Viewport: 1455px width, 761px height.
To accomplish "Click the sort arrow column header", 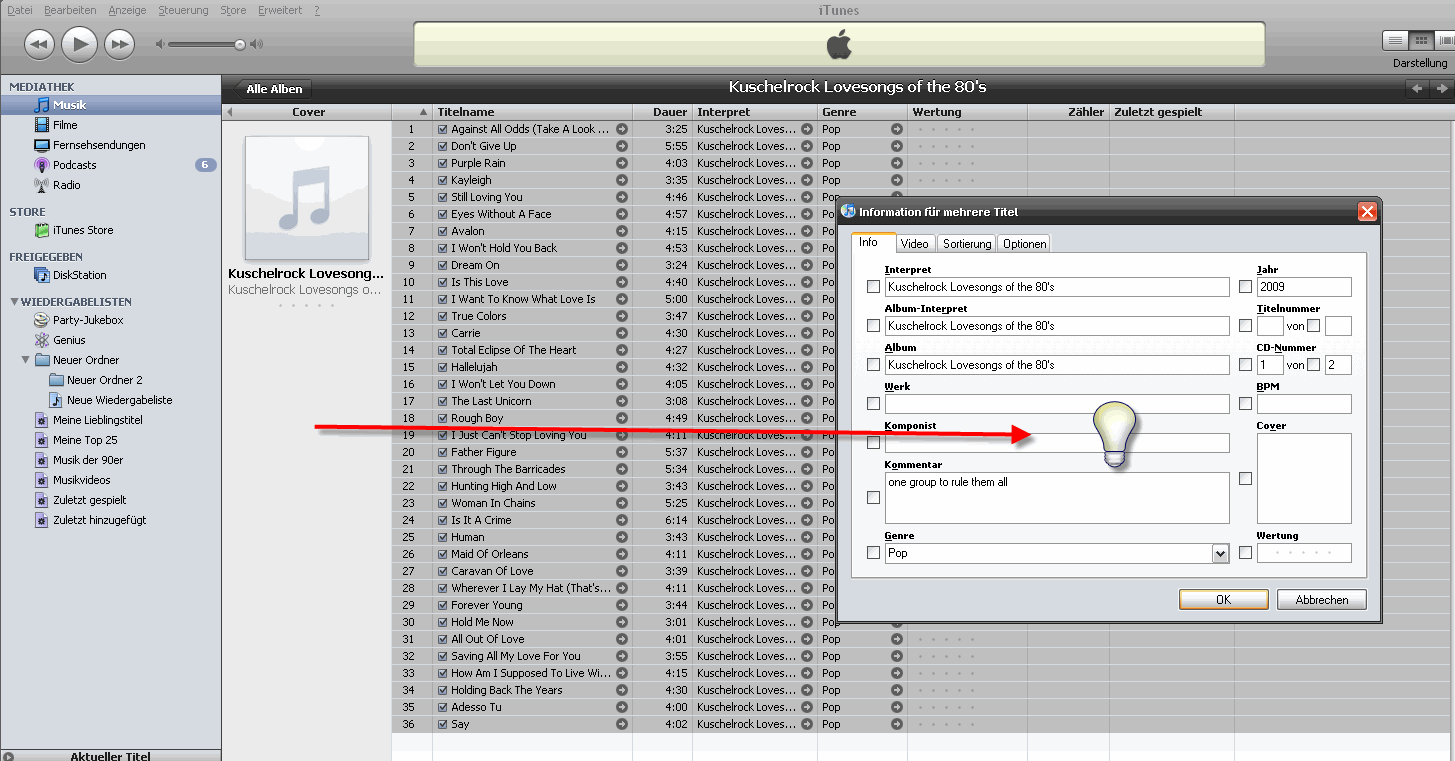I will point(412,112).
